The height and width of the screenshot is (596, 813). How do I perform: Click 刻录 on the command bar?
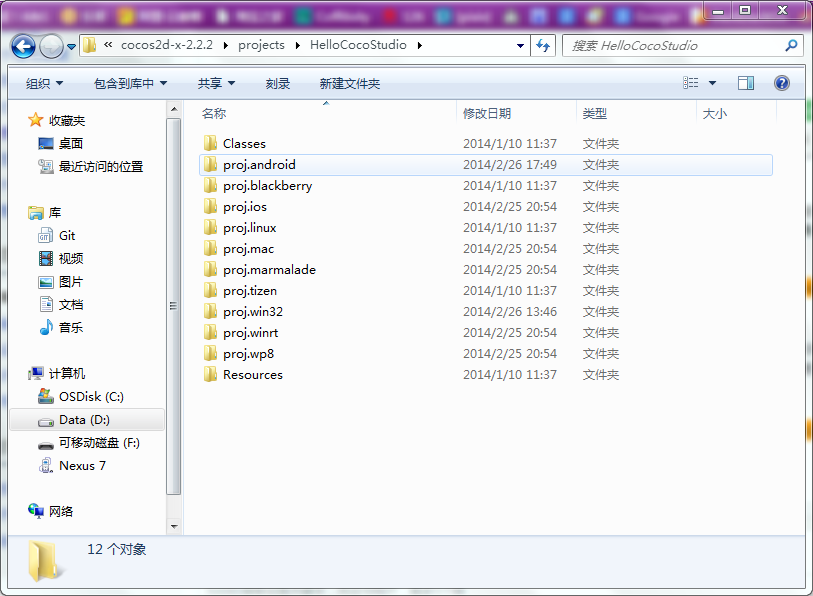click(278, 82)
